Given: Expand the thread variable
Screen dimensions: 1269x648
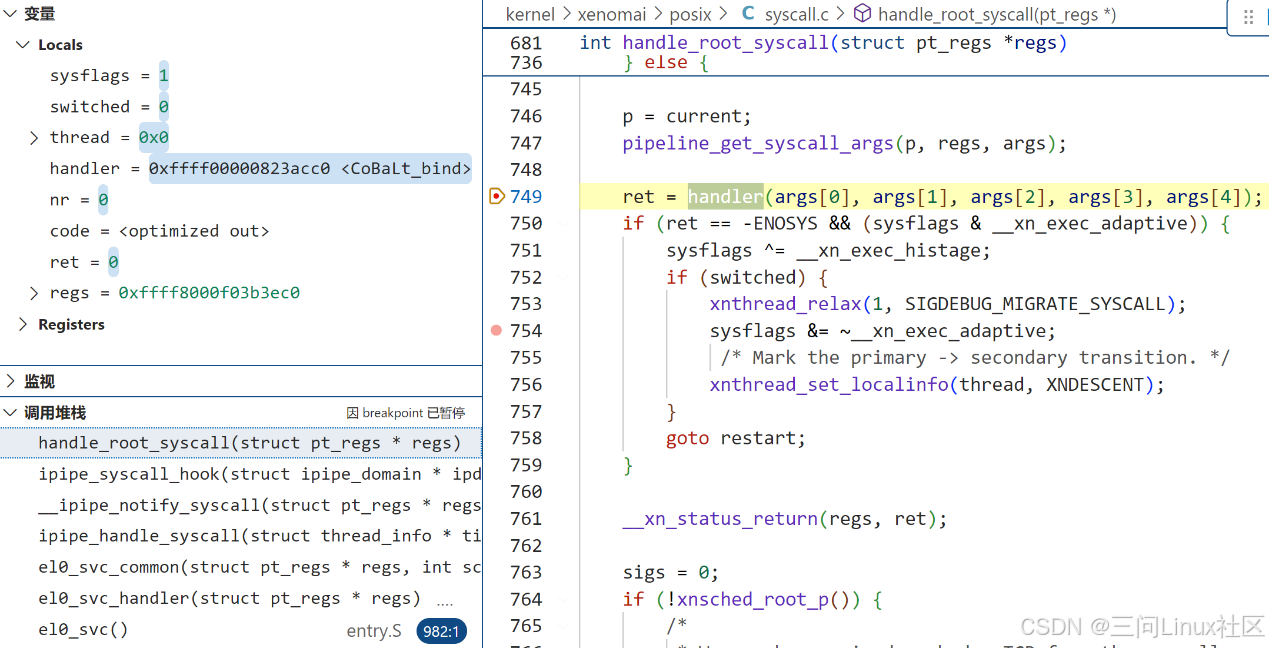Looking at the screenshot, I should coord(34,138).
